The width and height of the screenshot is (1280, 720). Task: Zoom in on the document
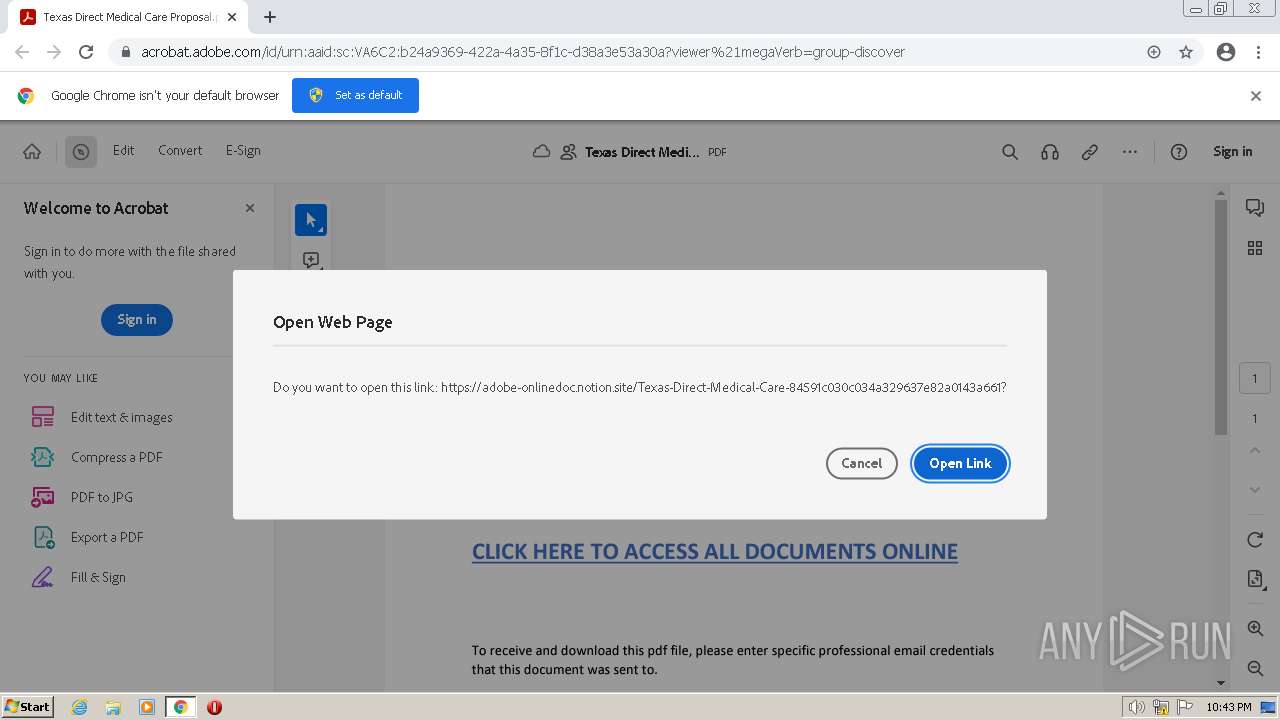[1255, 629]
